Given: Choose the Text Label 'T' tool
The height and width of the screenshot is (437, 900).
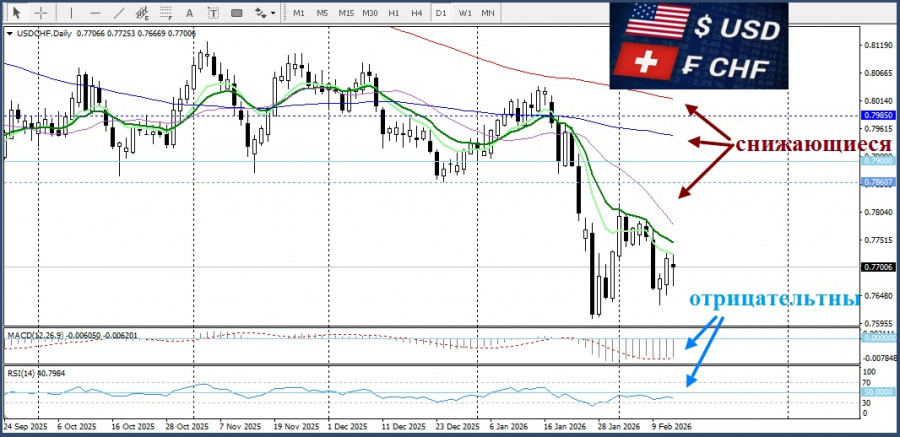Looking at the screenshot, I should click(x=213, y=12).
